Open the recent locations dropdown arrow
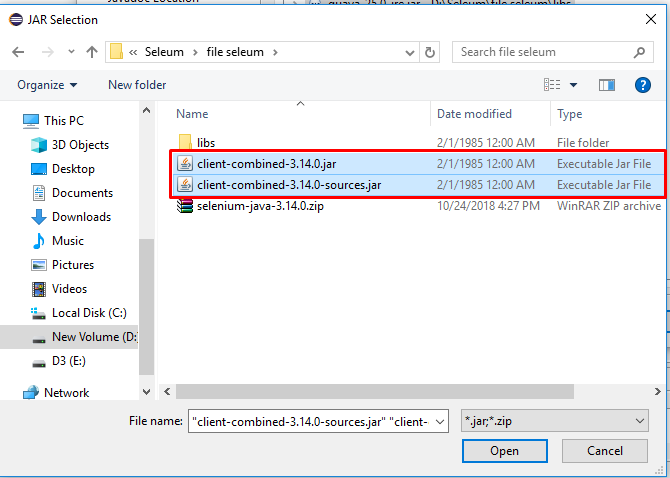The image size is (670, 478). [71, 52]
